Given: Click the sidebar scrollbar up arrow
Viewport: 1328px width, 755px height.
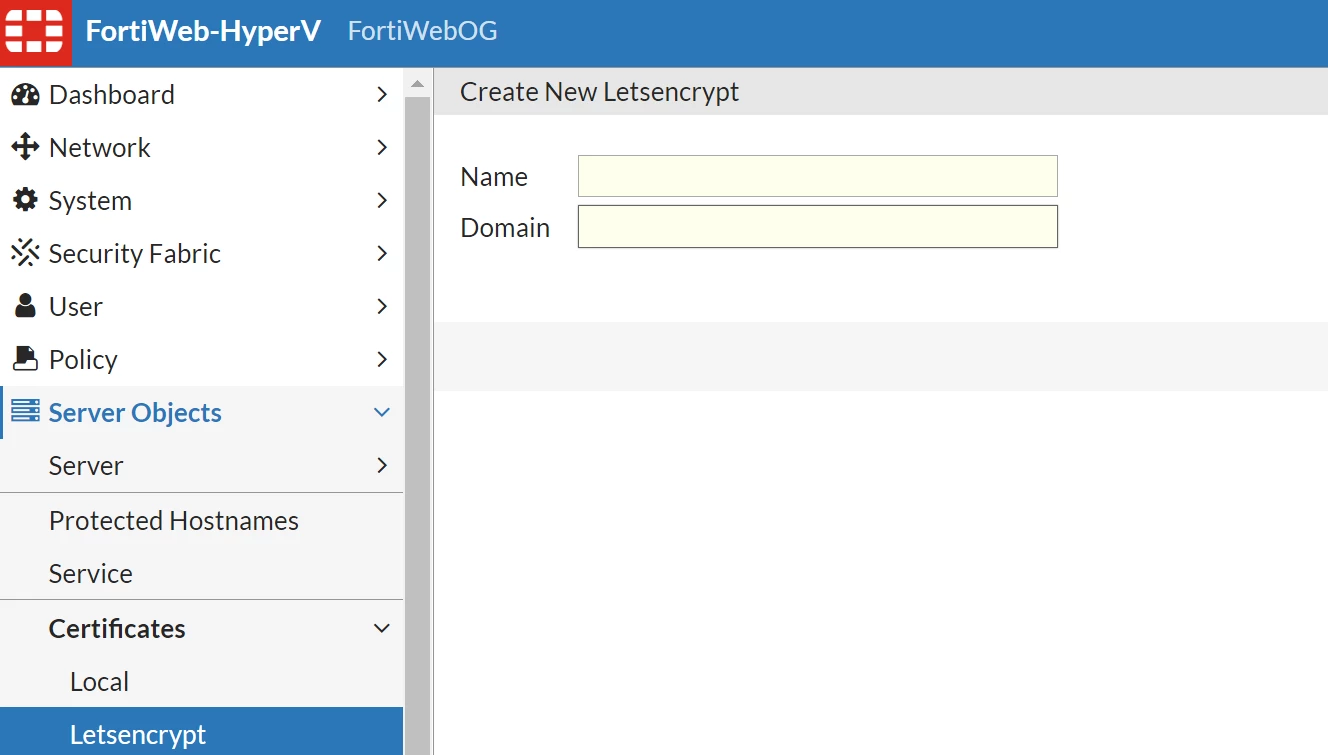Looking at the screenshot, I should coord(418,83).
